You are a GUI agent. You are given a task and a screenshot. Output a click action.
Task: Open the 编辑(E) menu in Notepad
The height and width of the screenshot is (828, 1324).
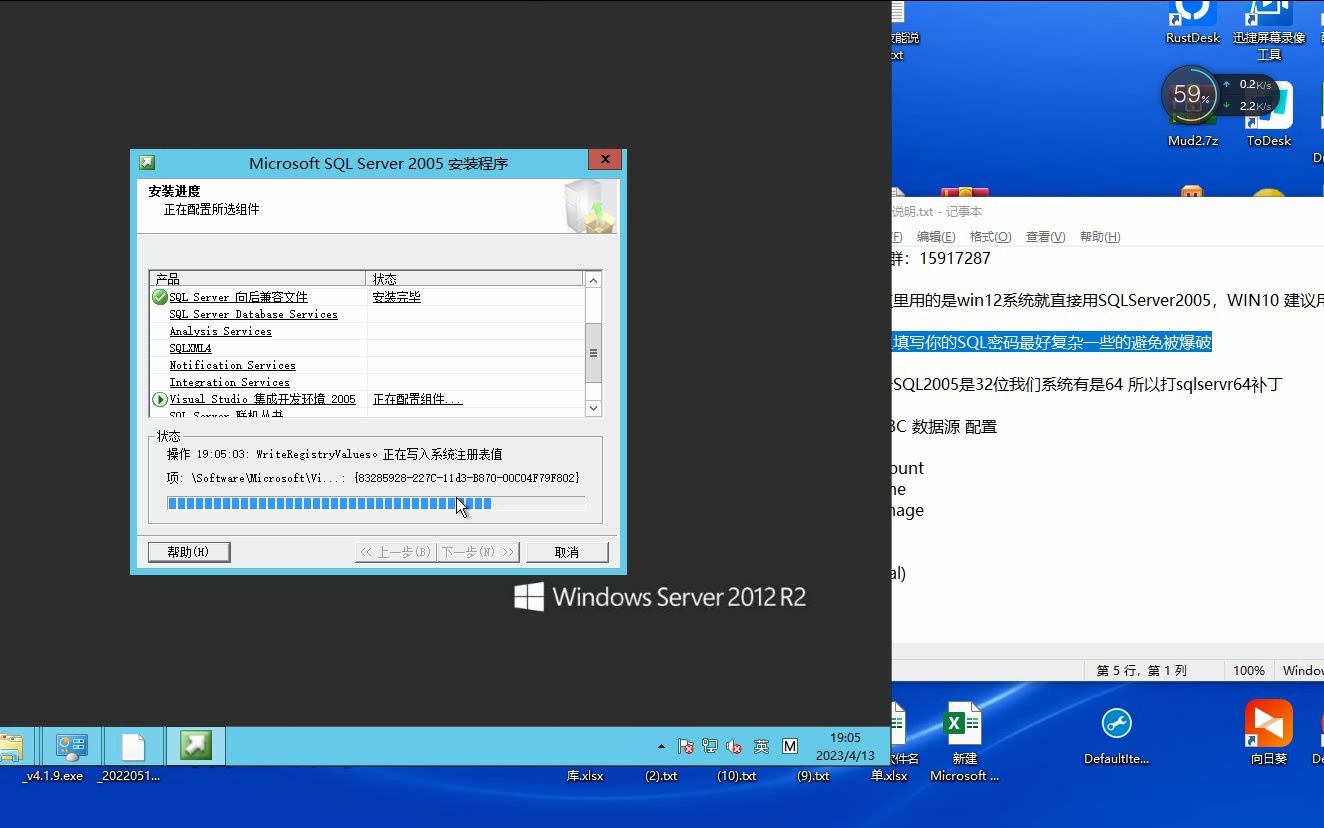point(936,237)
